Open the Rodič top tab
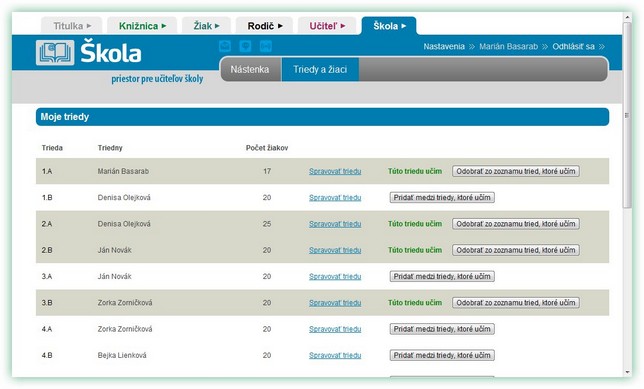Screen dimensions: 644x389 [264, 26]
